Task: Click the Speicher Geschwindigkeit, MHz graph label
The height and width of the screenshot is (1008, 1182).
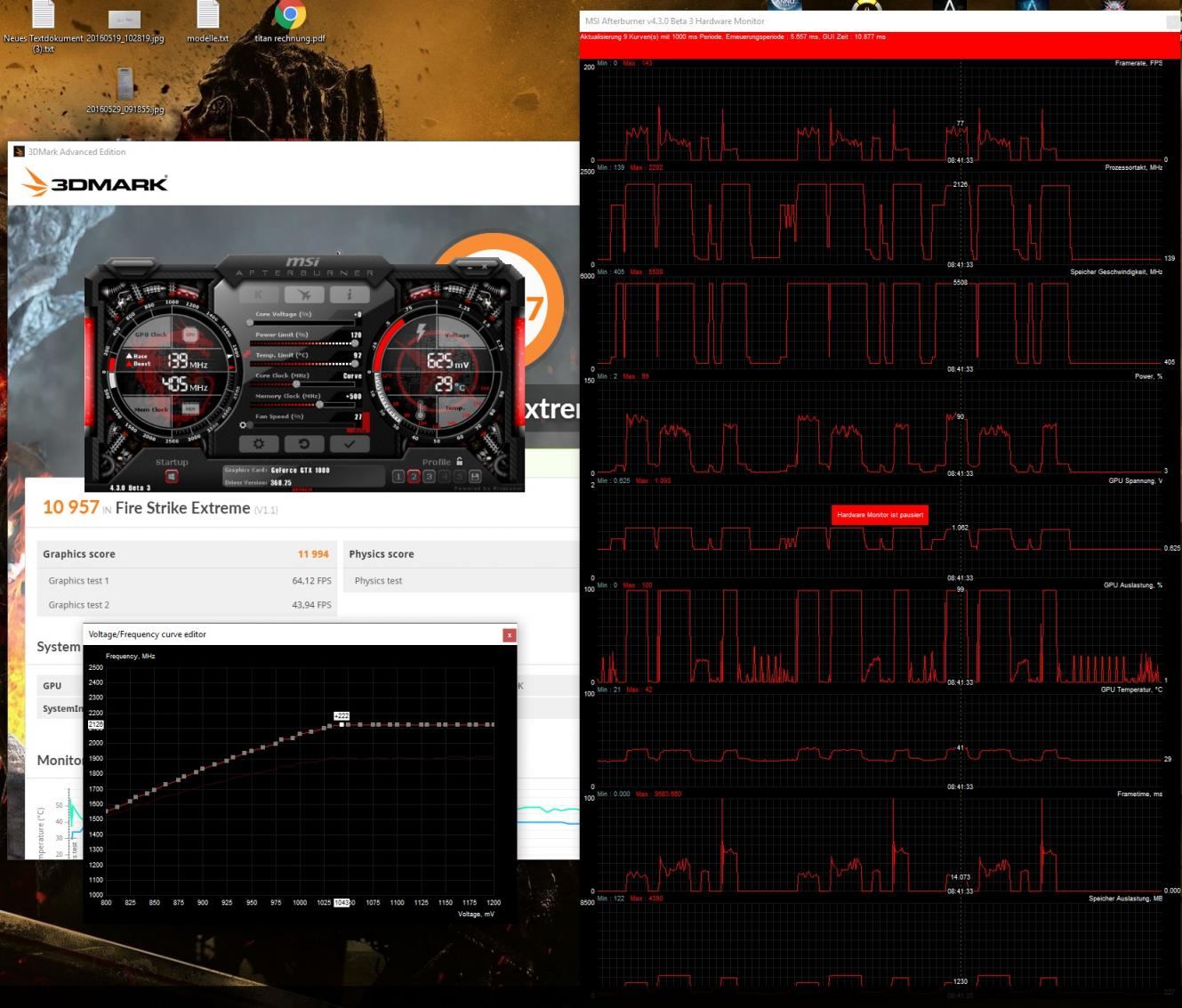Action: click(x=1116, y=271)
